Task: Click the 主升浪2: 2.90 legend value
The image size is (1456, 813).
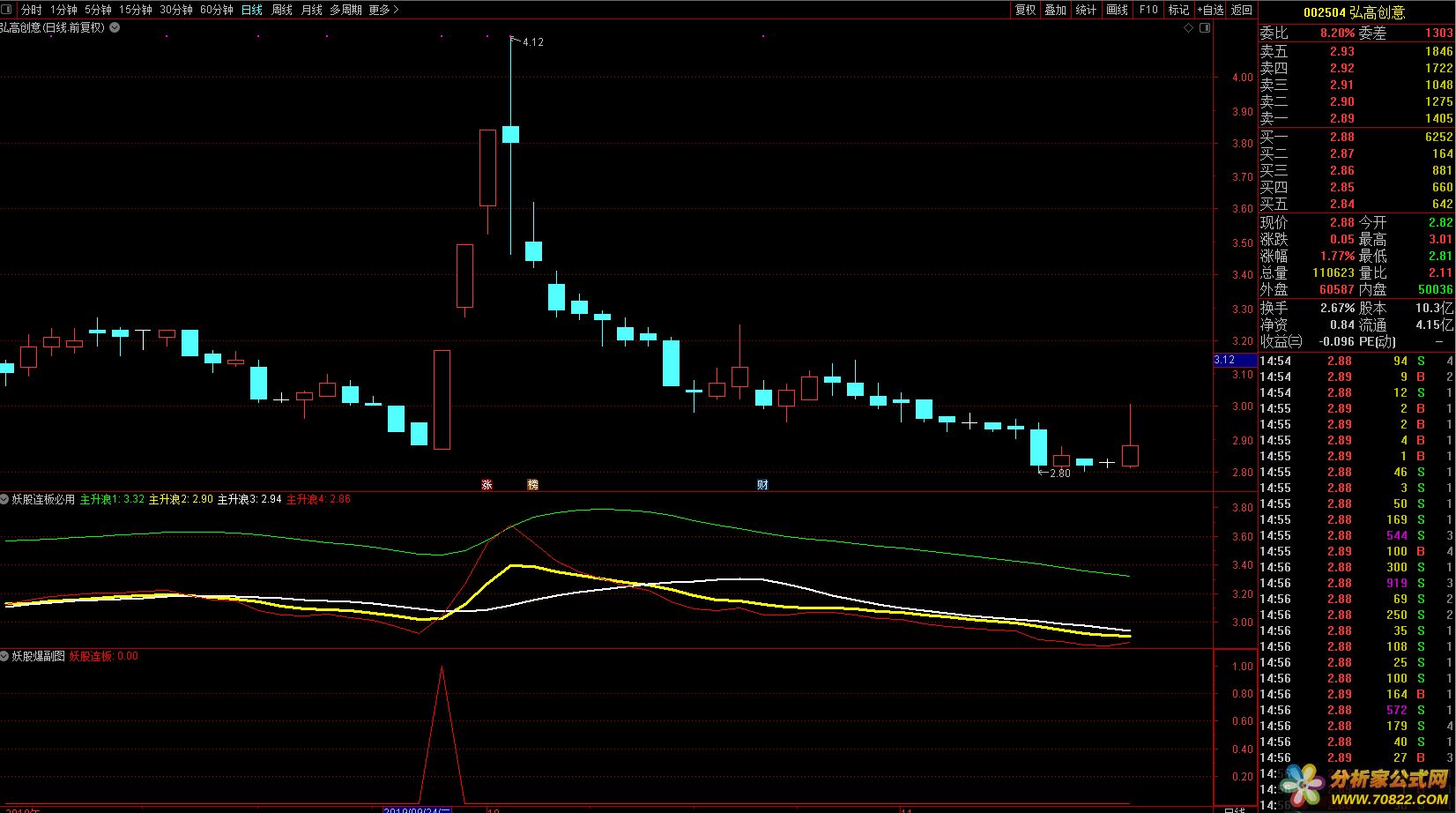Action: [181, 499]
